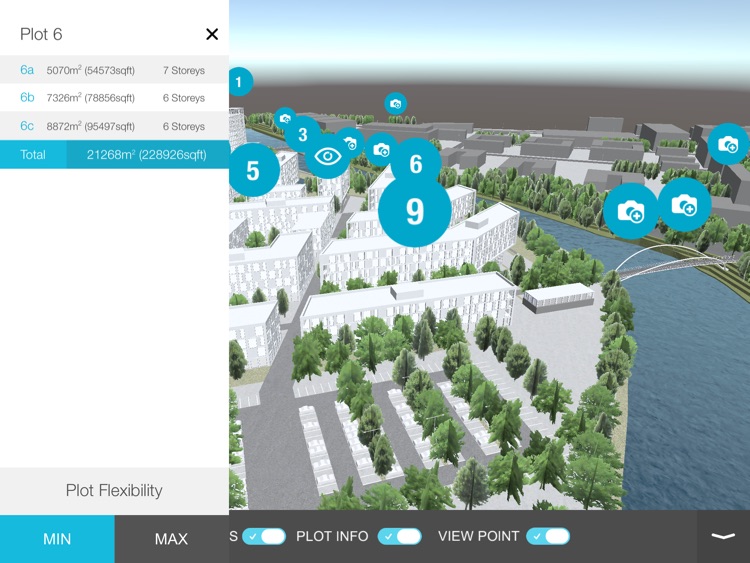Select the 6c plot row
The width and height of the screenshot is (750, 563).
114,126
